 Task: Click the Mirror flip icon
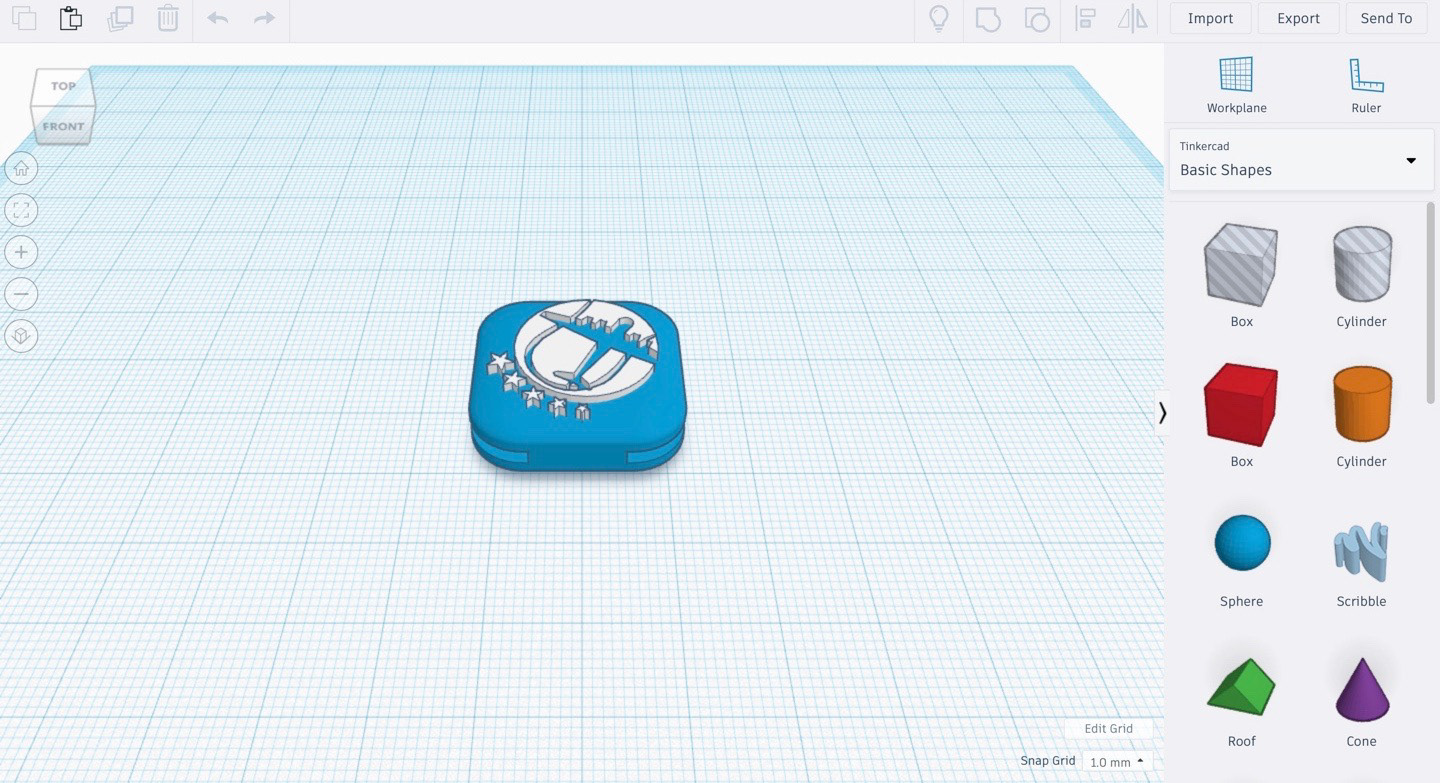(1132, 18)
